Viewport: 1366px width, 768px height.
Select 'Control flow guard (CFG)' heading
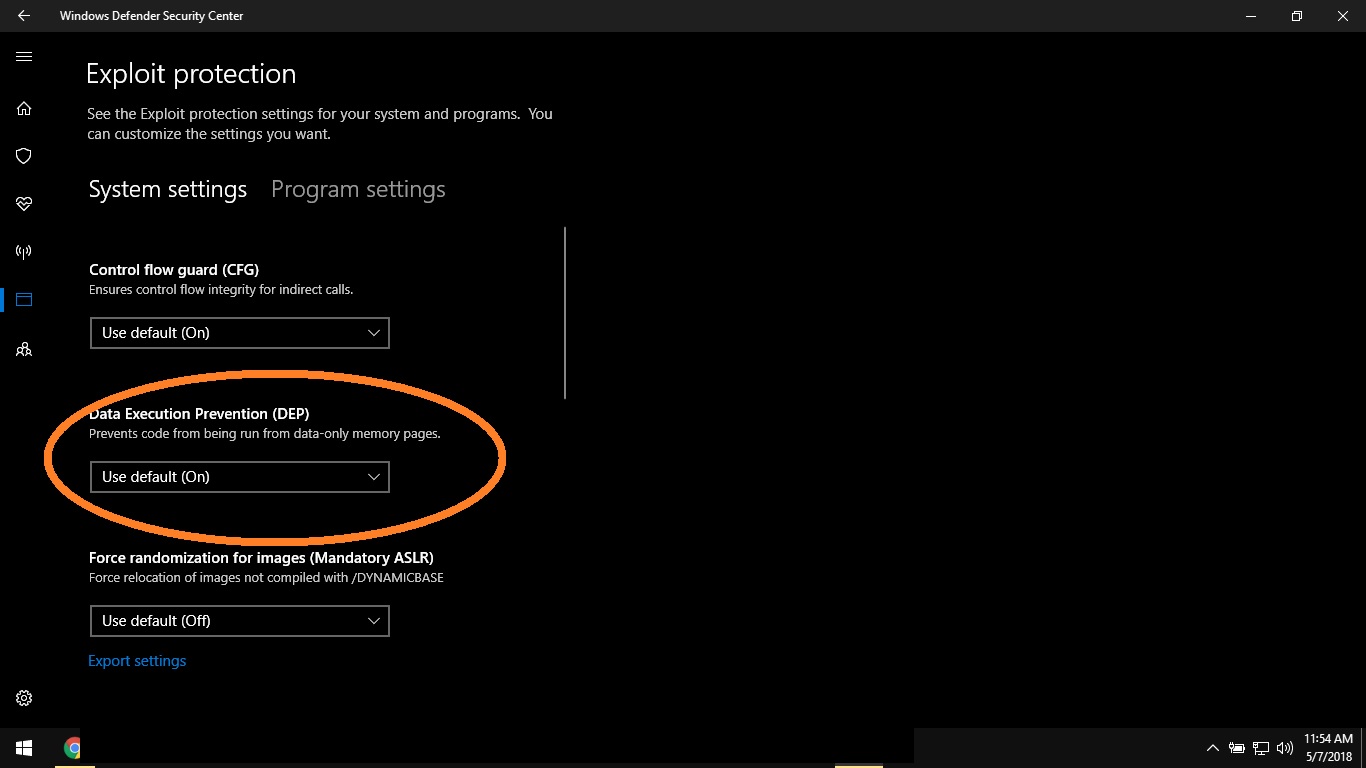174,270
